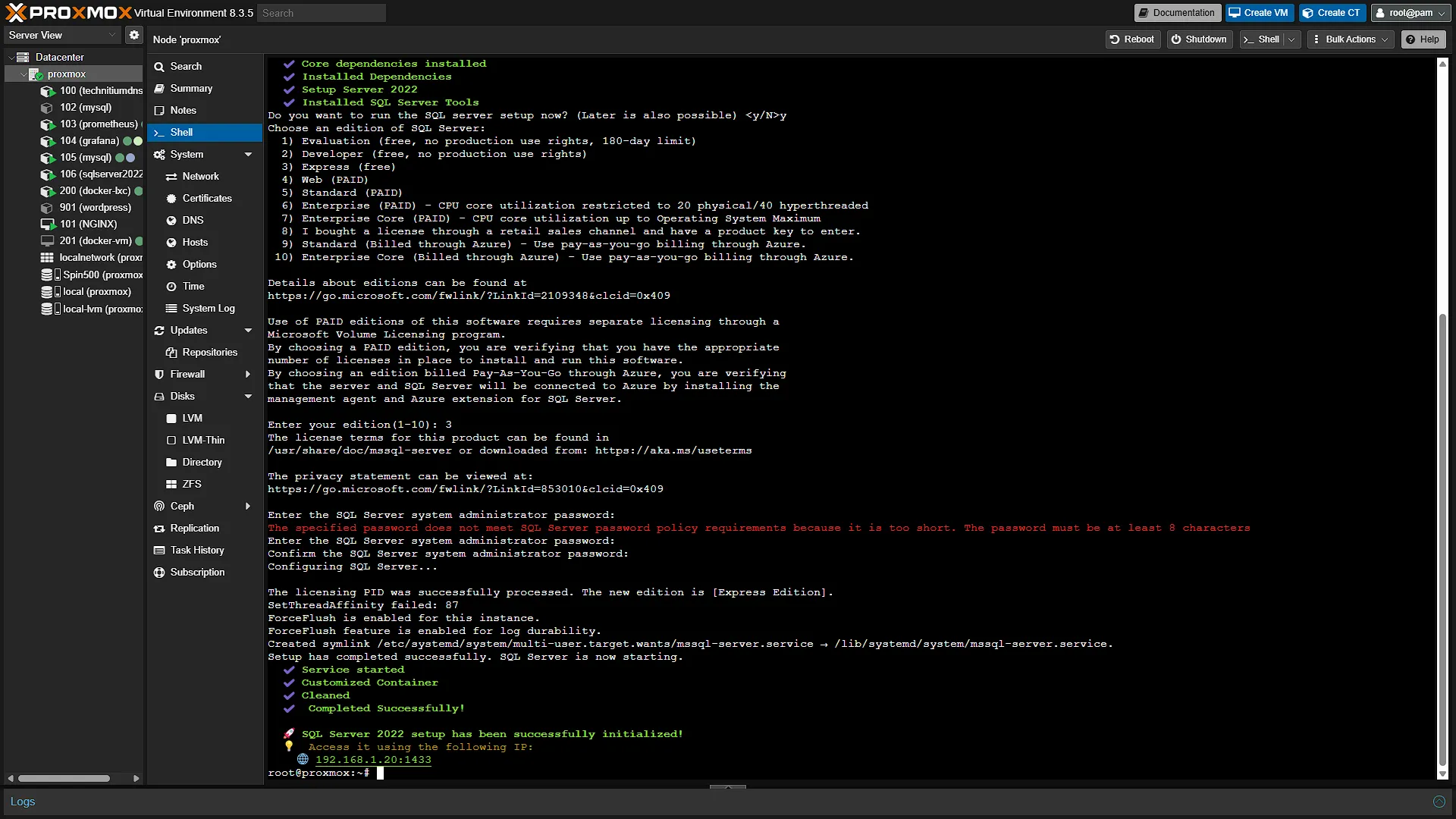The height and width of the screenshot is (819, 1456).
Task: Select the Shell menu entry
Action: pos(205,132)
